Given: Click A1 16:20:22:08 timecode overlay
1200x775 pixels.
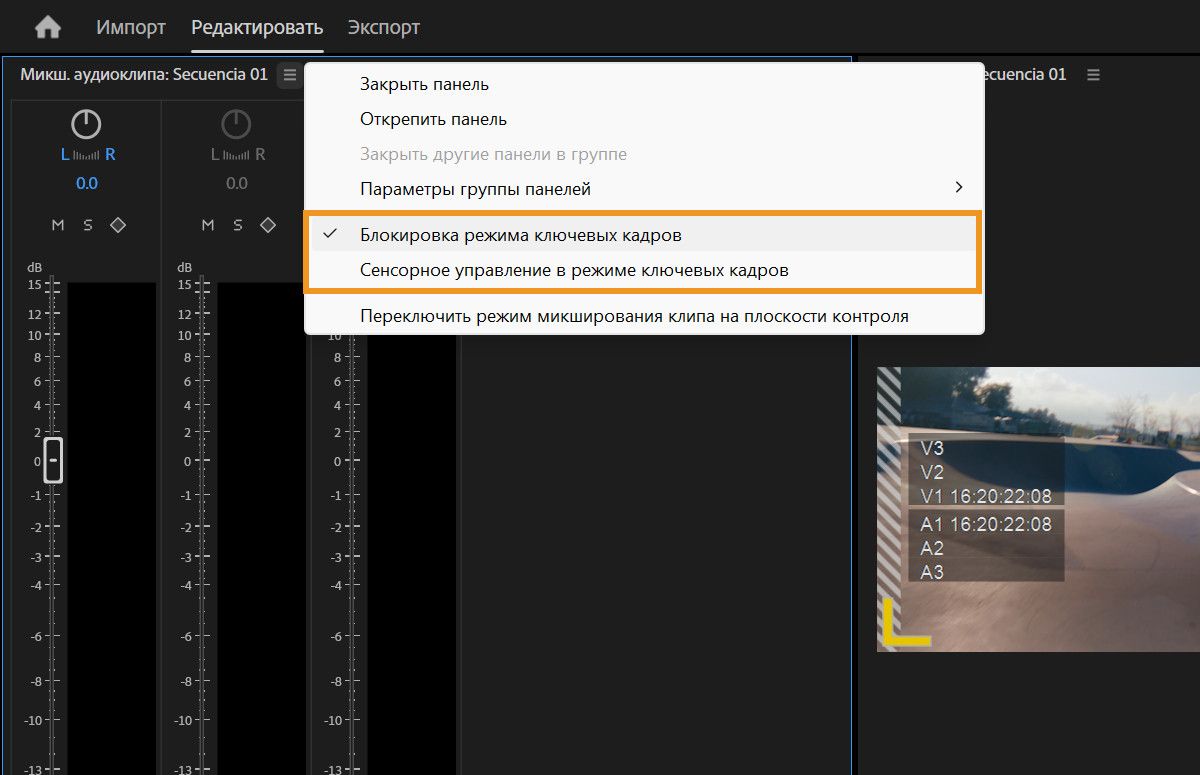Looking at the screenshot, I should (986, 524).
